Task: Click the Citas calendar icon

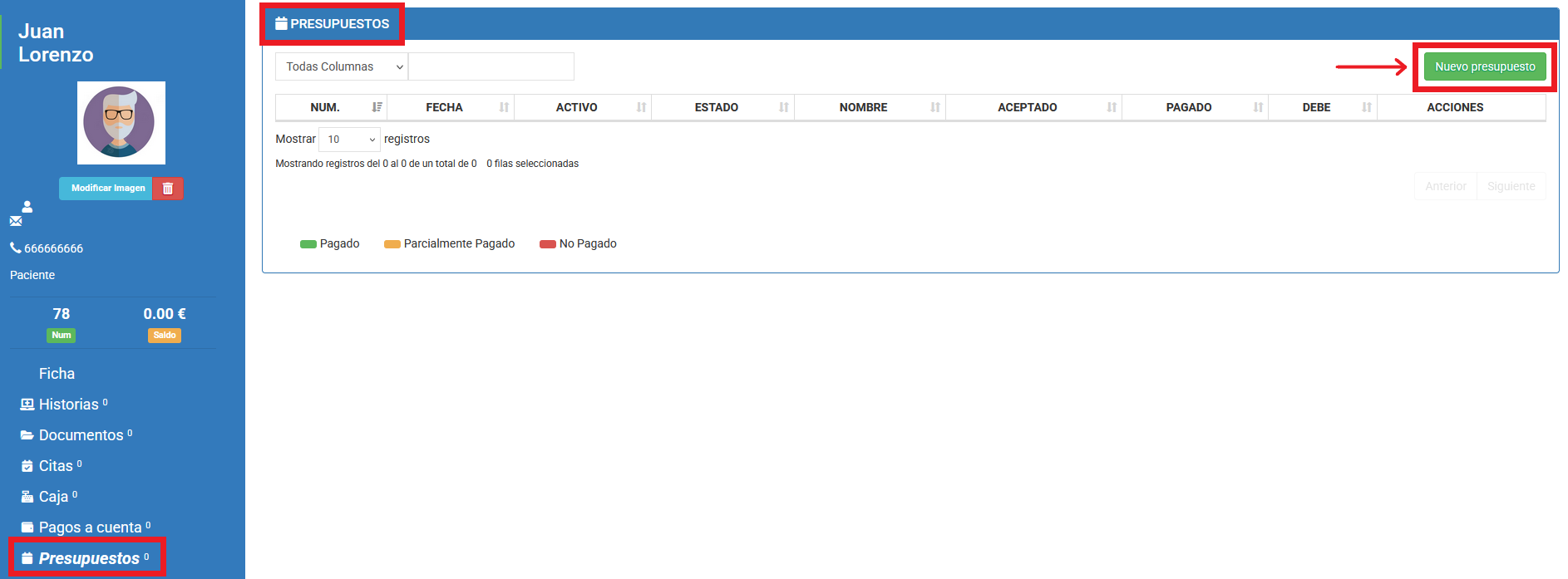Action: click(27, 466)
